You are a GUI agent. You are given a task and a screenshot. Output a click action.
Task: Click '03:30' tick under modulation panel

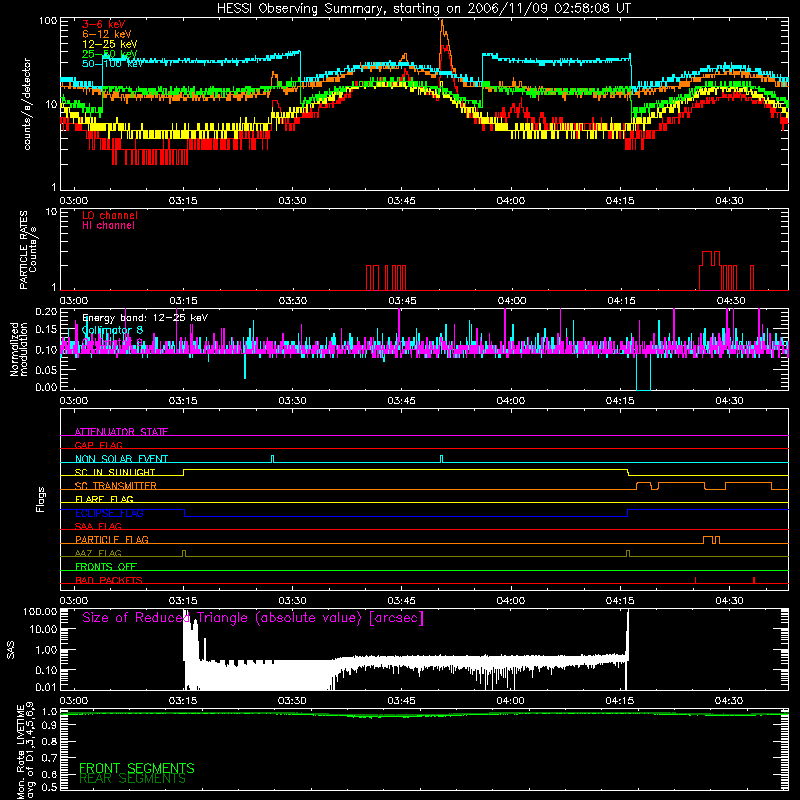292,401
